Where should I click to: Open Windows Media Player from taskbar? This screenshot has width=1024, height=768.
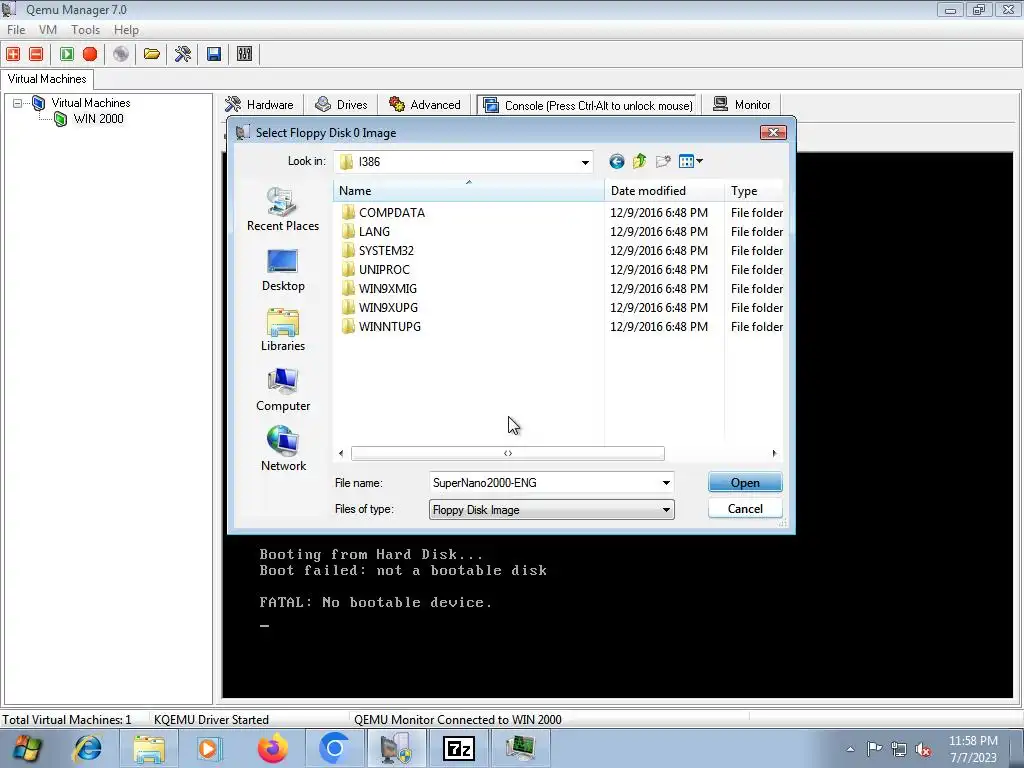point(210,748)
